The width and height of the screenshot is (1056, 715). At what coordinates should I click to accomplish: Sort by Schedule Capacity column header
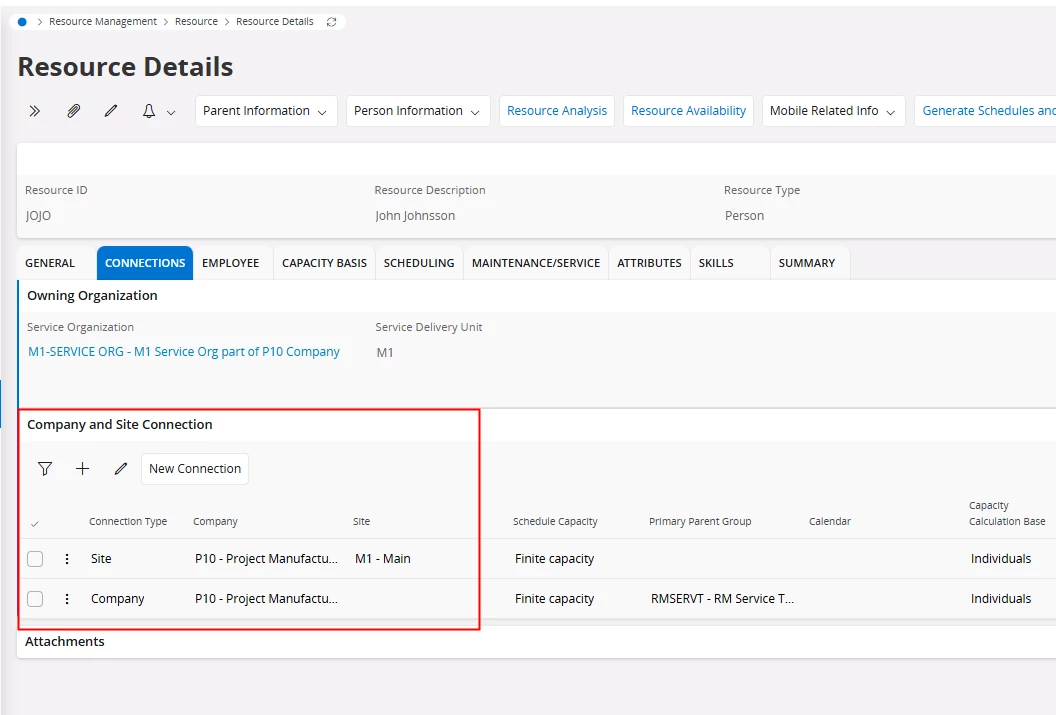[555, 522]
